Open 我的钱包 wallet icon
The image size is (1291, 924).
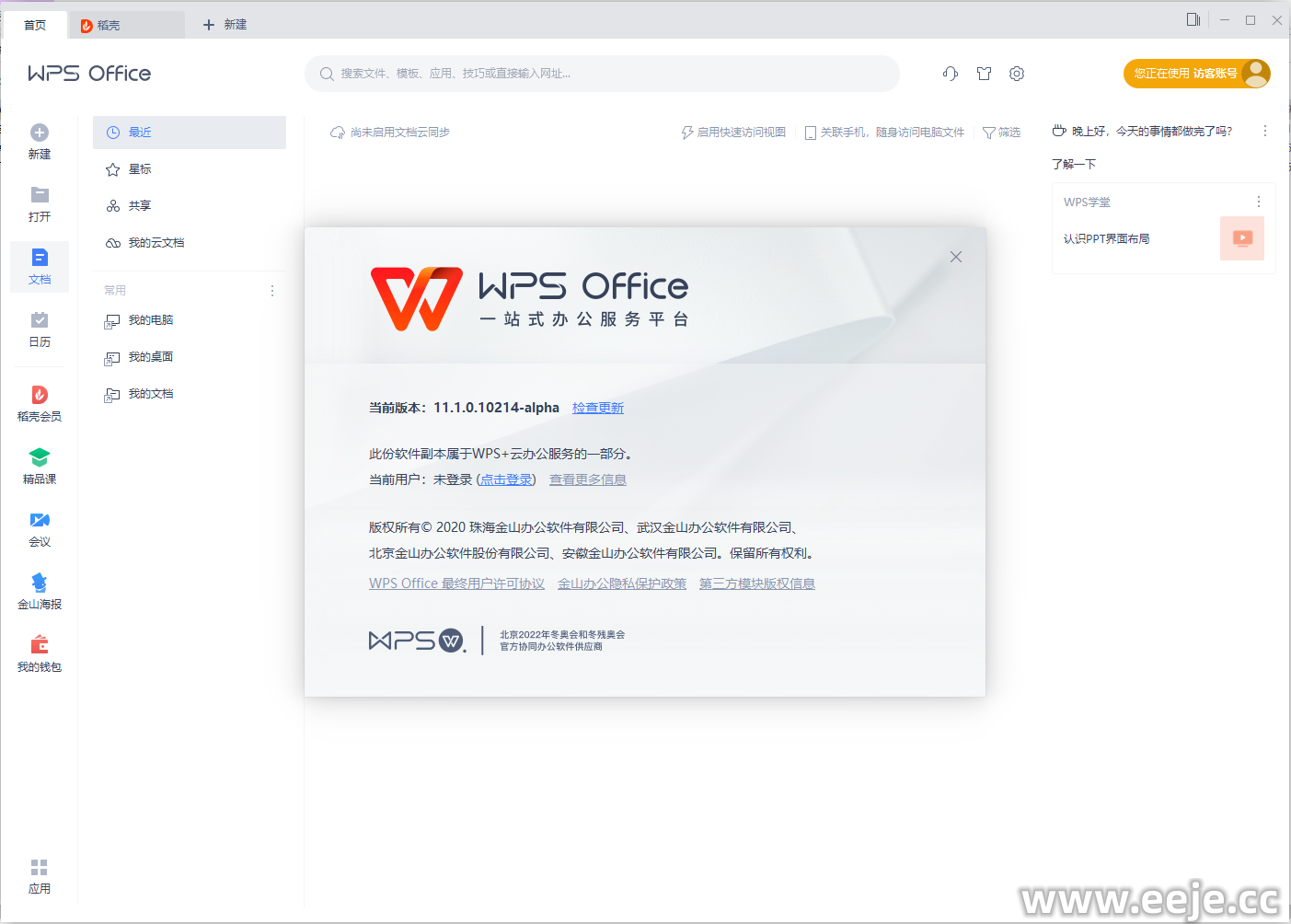tap(40, 644)
